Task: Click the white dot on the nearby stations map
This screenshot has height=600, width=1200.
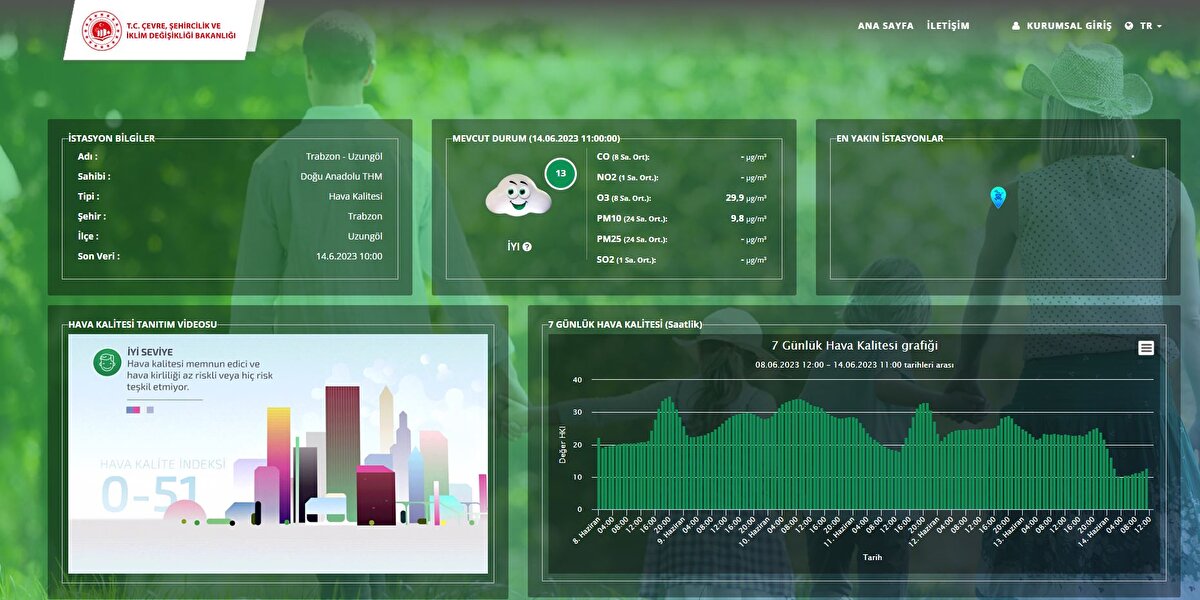Action: tap(1132, 157)
